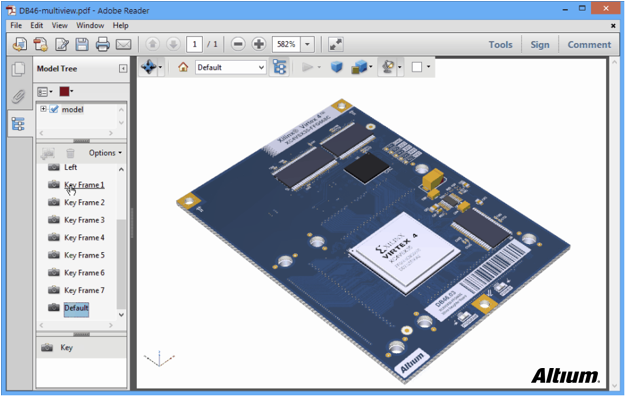Uncheck the model visibility checkbox
This screenshot has height=396, width=625.
pos(54,109)
